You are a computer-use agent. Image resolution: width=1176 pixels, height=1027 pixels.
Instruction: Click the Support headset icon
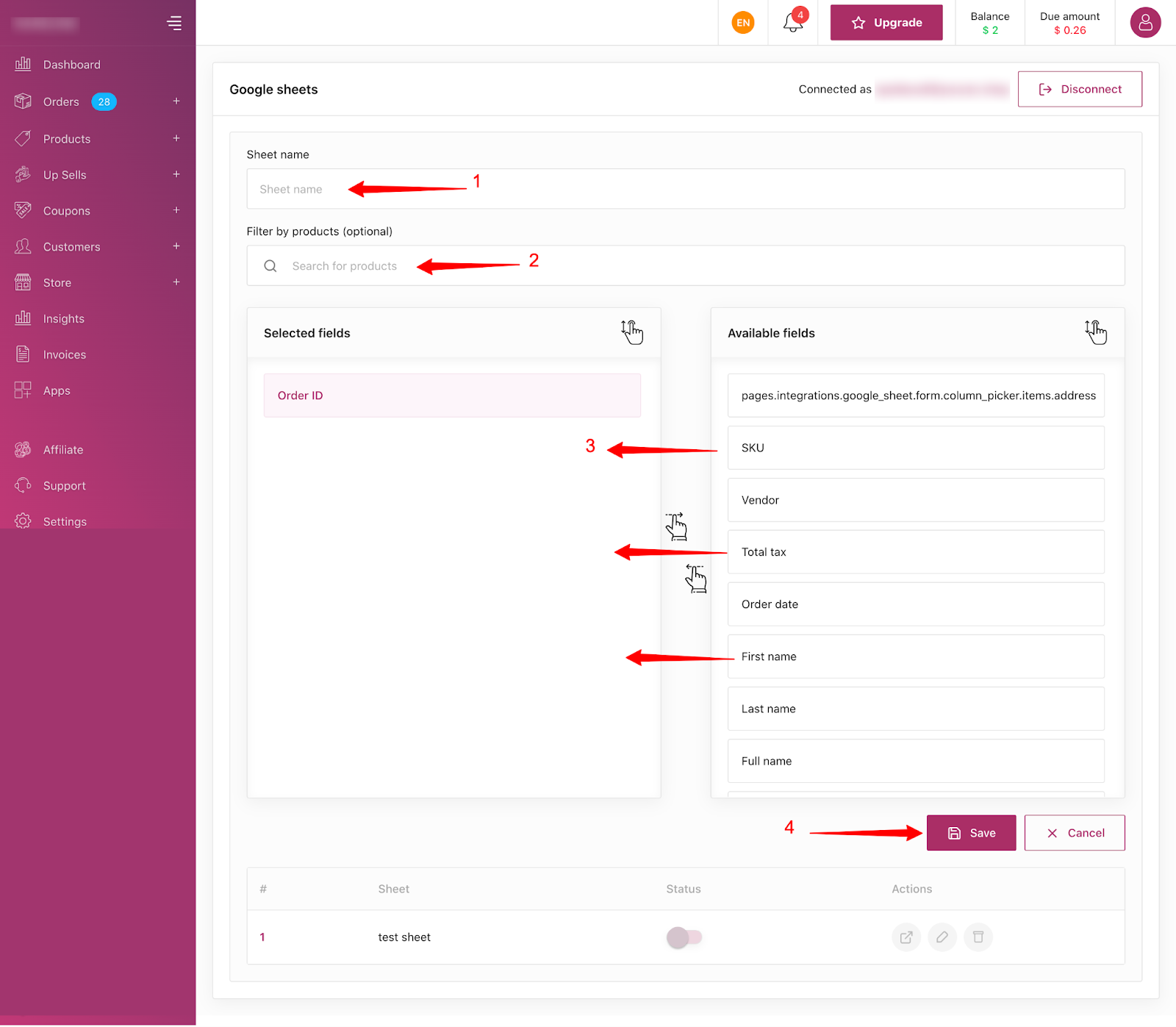23,485
